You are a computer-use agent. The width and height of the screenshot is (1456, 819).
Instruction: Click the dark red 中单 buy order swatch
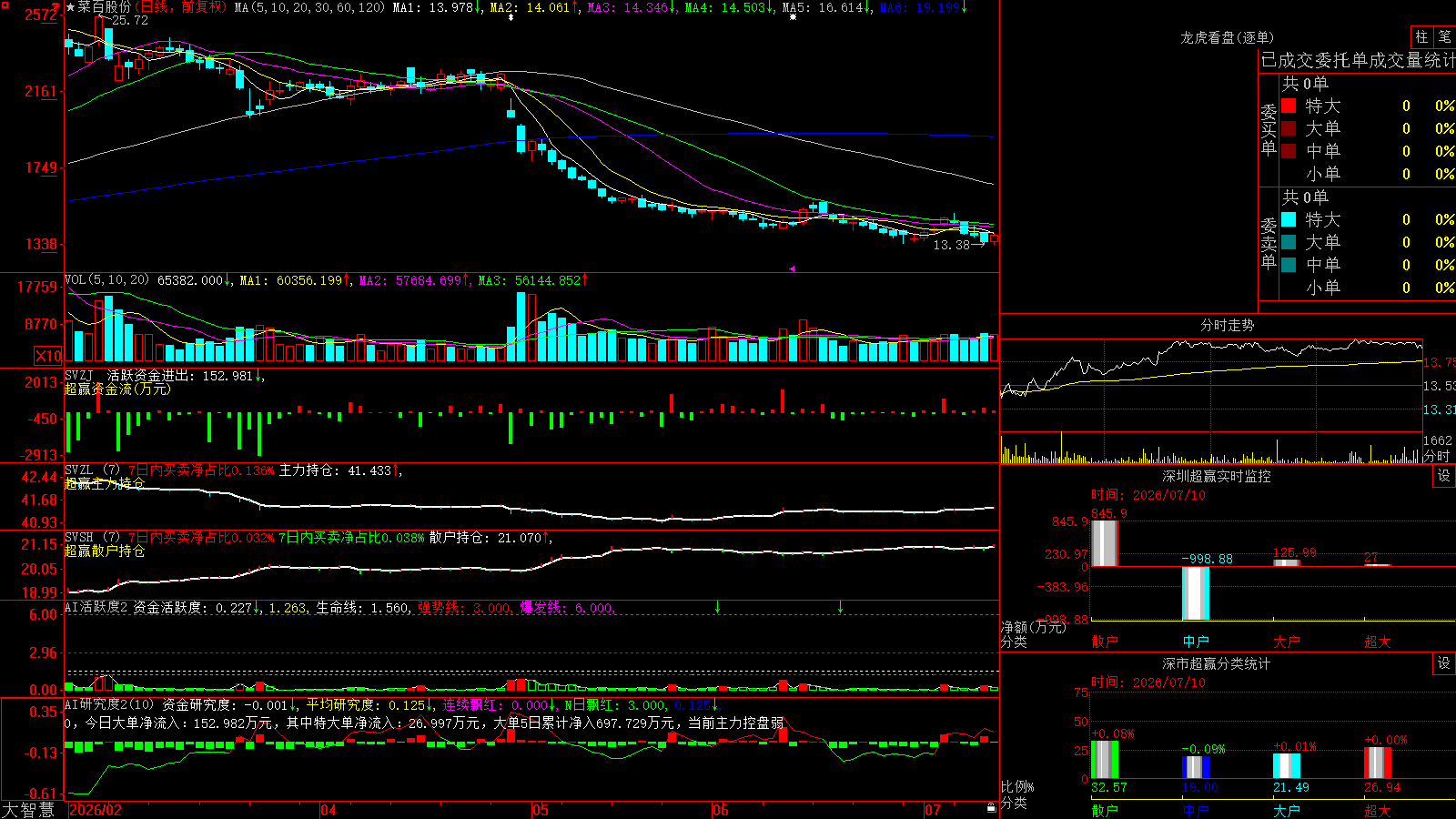point(1289,151)
